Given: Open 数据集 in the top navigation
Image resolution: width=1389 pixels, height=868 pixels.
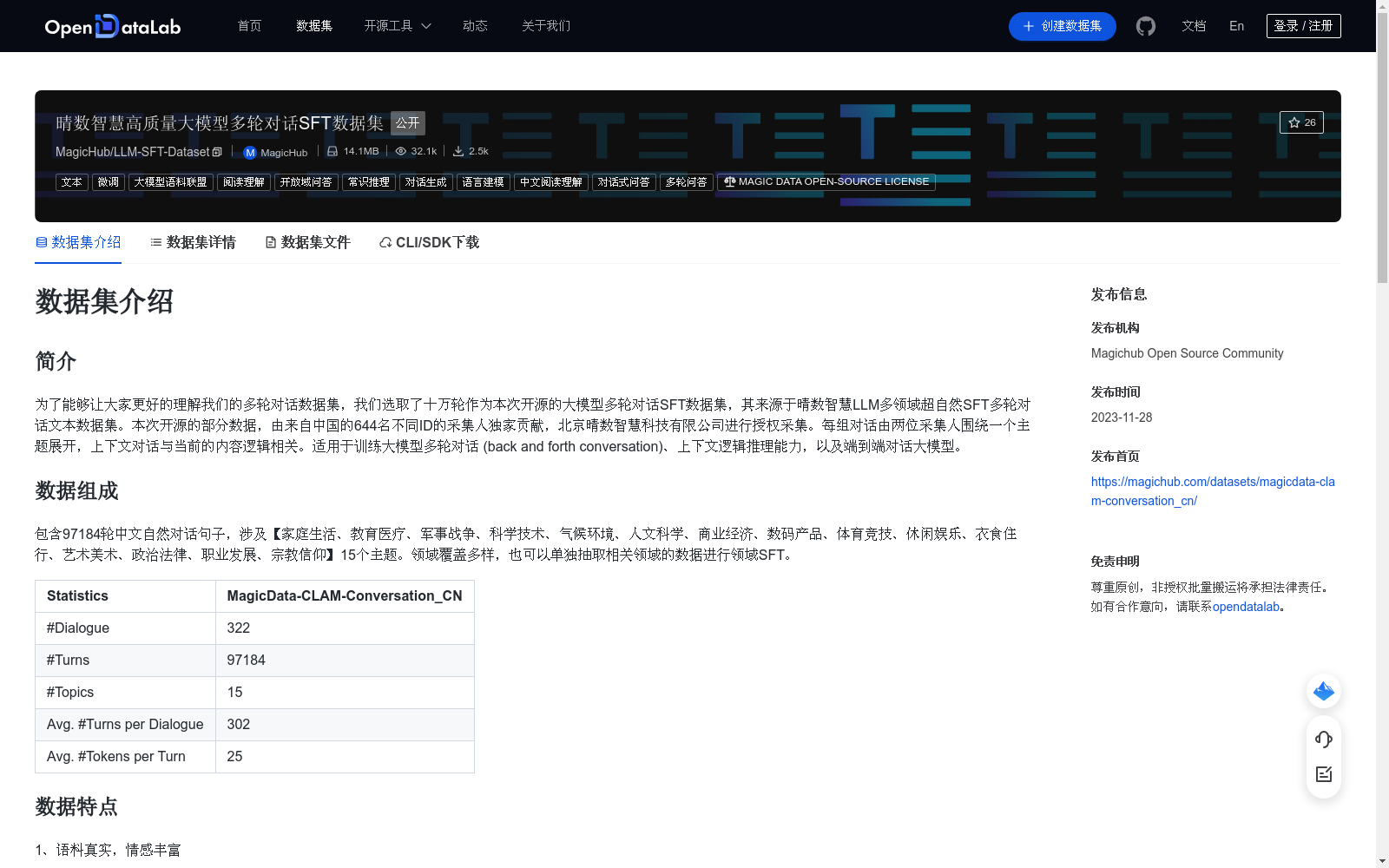Looking at the screenshot, I should coord(314,26).
